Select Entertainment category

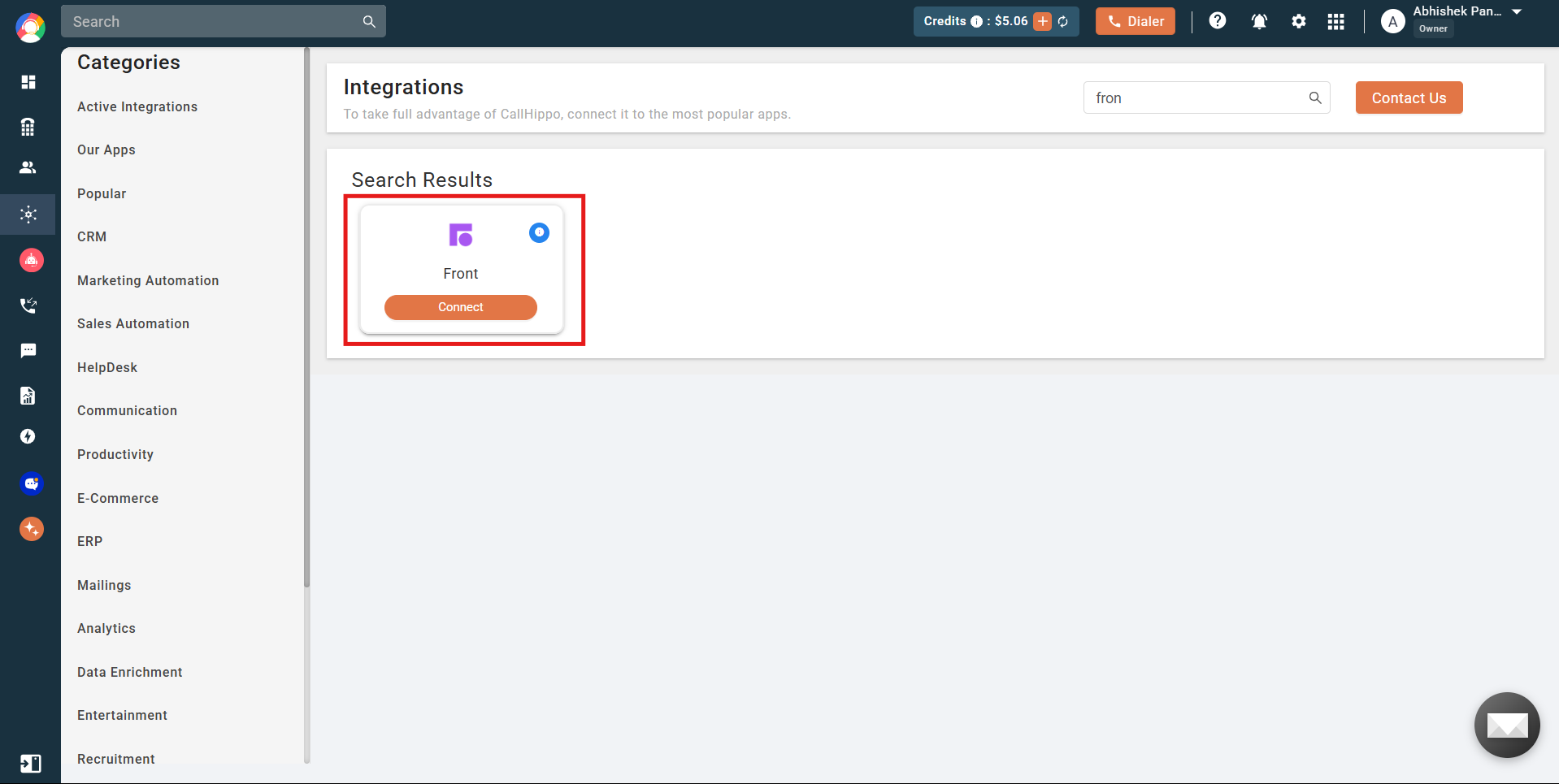pos(122,715)
